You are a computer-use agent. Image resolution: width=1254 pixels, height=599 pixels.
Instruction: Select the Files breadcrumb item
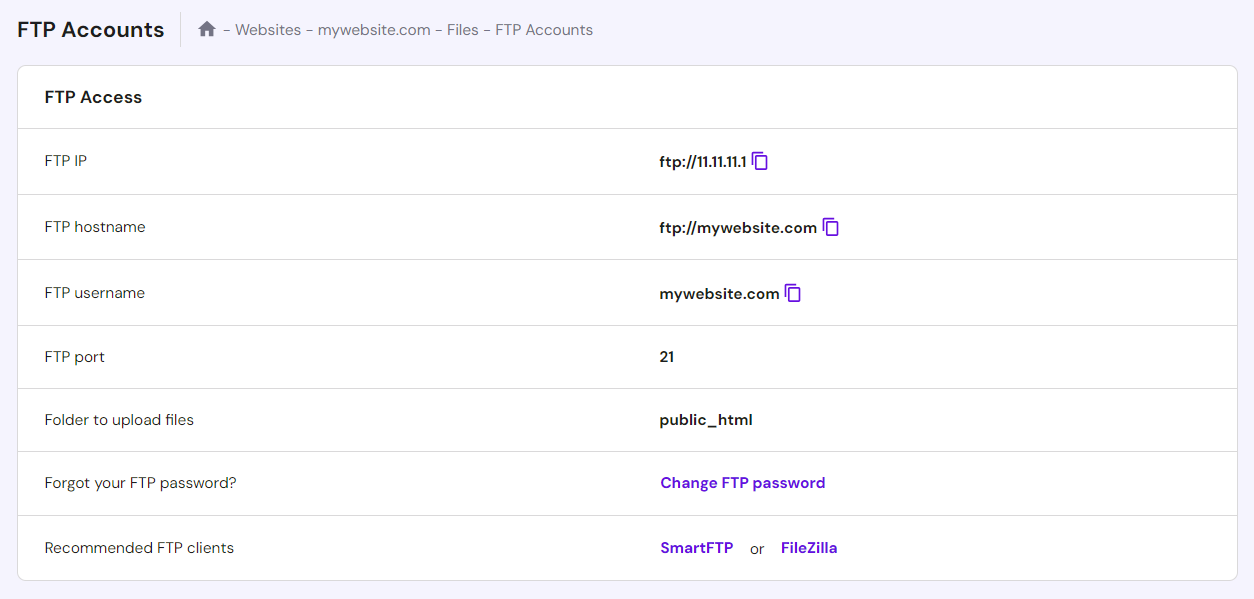[462, 30]
